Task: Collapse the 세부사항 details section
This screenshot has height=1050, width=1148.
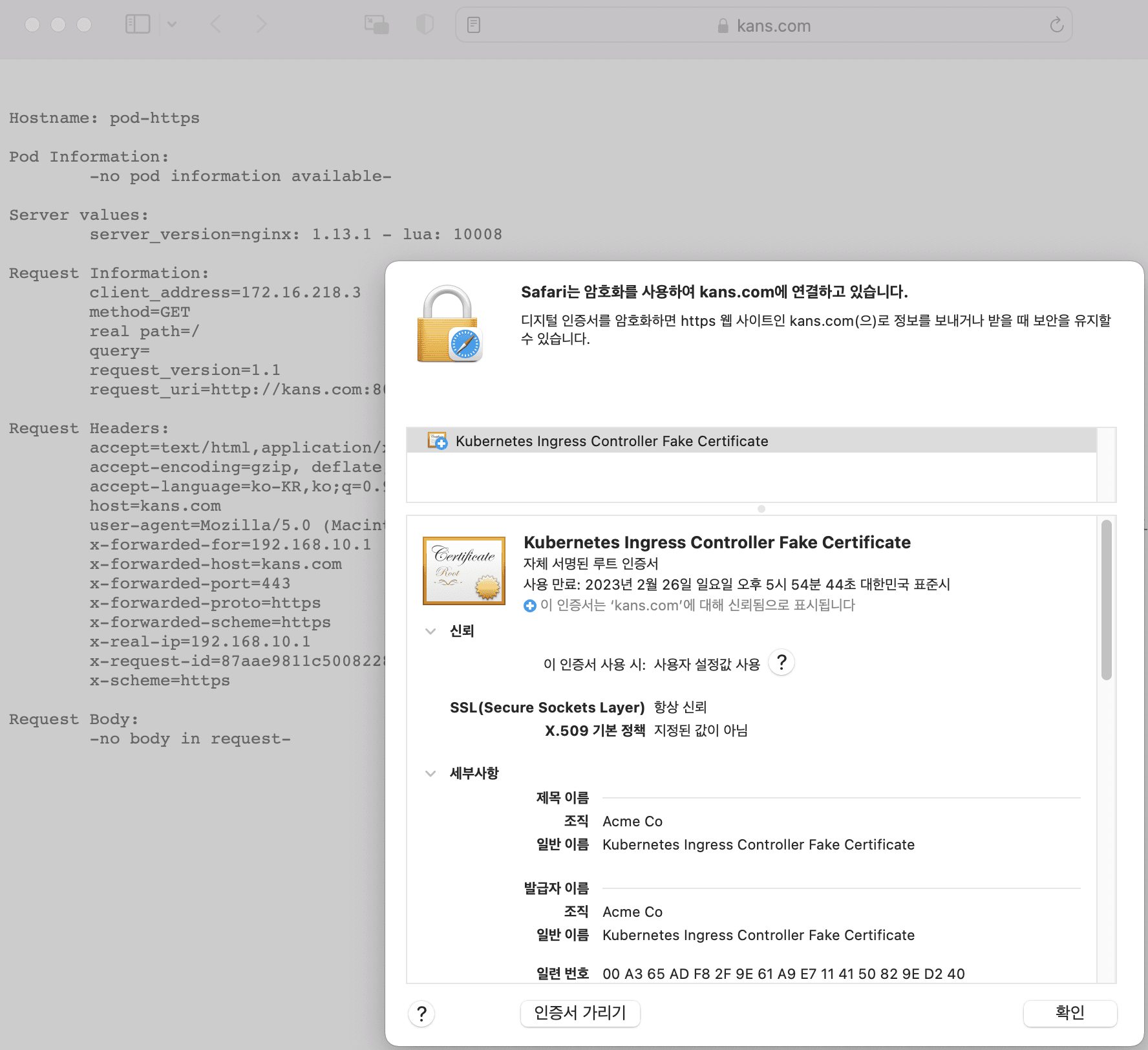Action: pyautogui.click(x=430, y=773)
